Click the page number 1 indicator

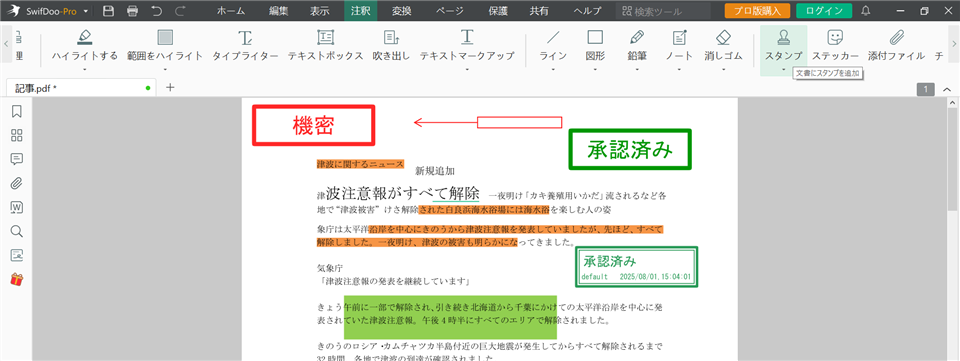pos(926,90)
